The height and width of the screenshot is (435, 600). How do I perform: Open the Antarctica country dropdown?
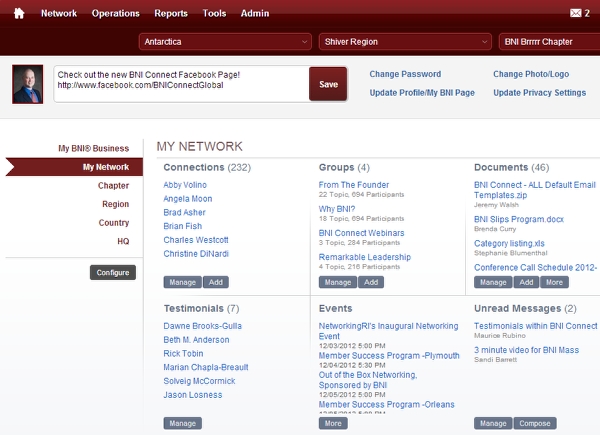[225, 42]
